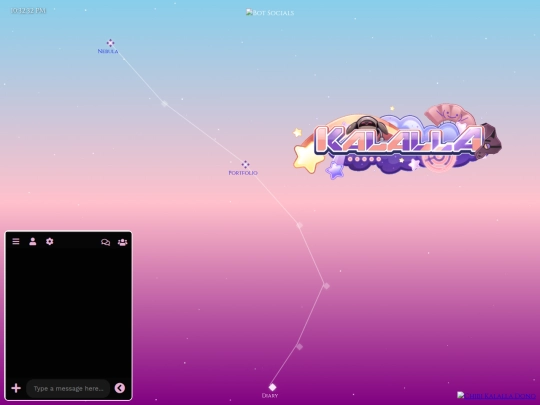
Task: Open chat settings gear icon
Action: click(x=50, y=241)
